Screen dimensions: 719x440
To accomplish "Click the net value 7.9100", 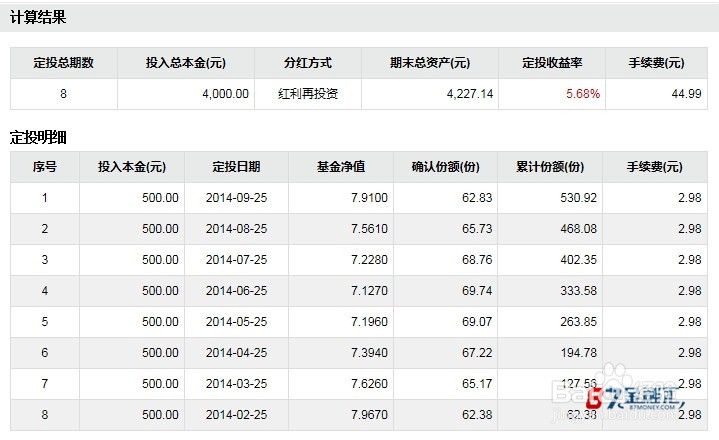I will (370, 198).
